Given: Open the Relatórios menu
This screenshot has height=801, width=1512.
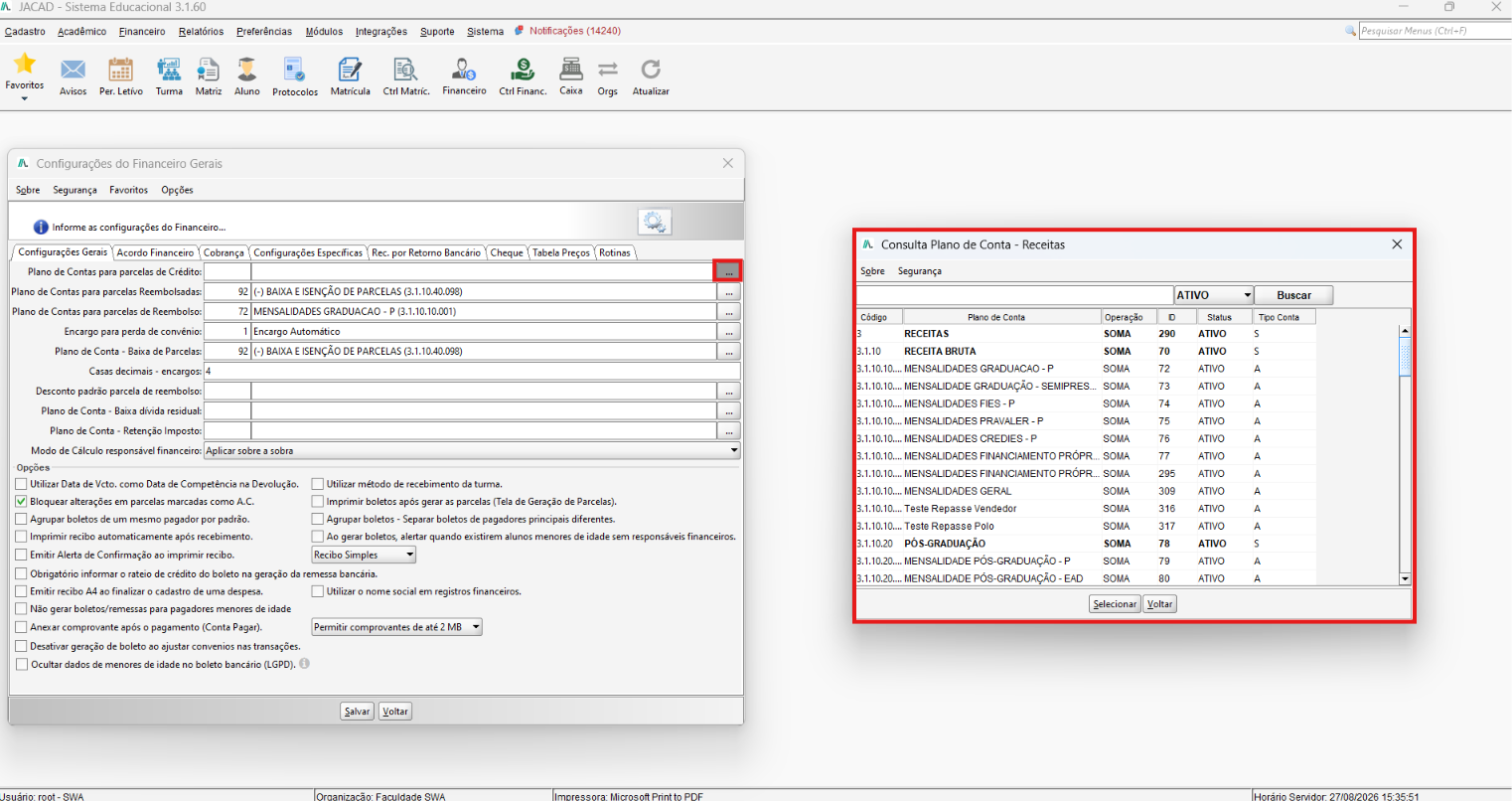Looking at the screenshot, I should (201, 31).
